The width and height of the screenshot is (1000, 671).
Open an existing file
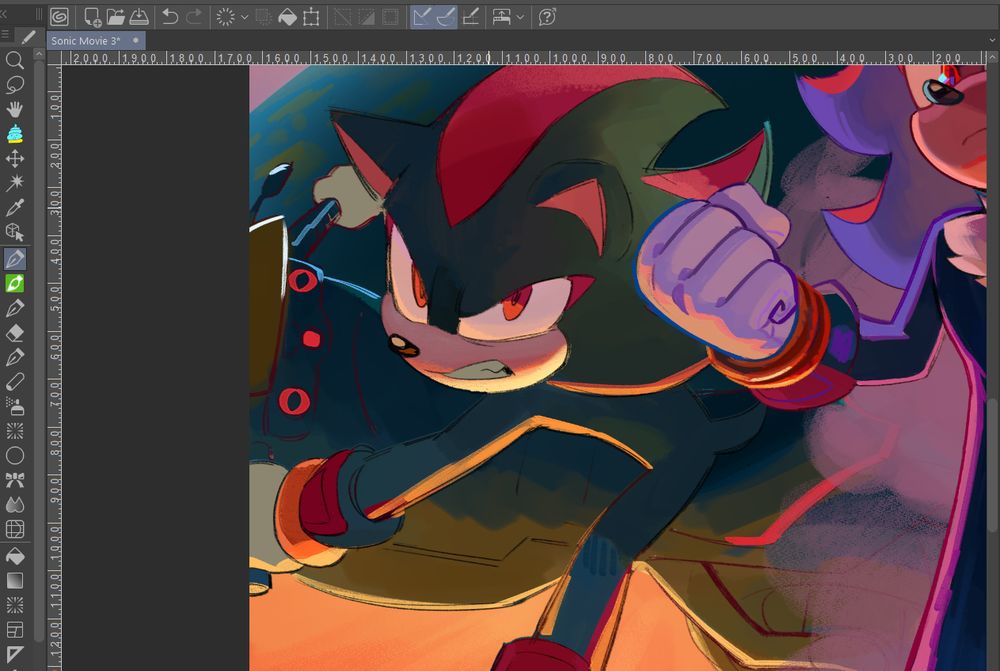[x=115, y=17]
